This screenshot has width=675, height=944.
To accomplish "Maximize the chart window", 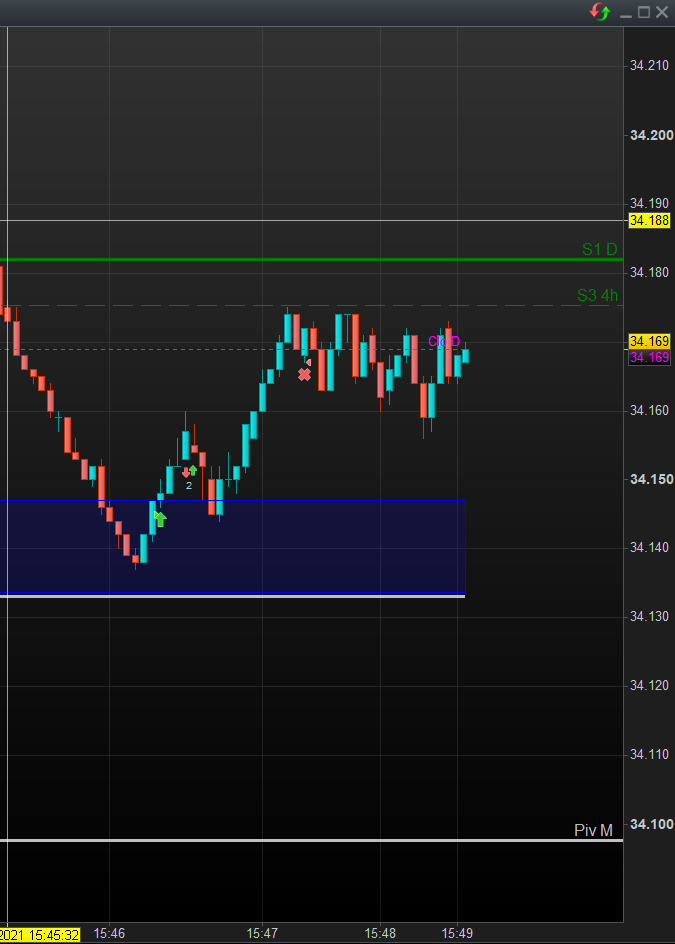I will click(644, 12).
